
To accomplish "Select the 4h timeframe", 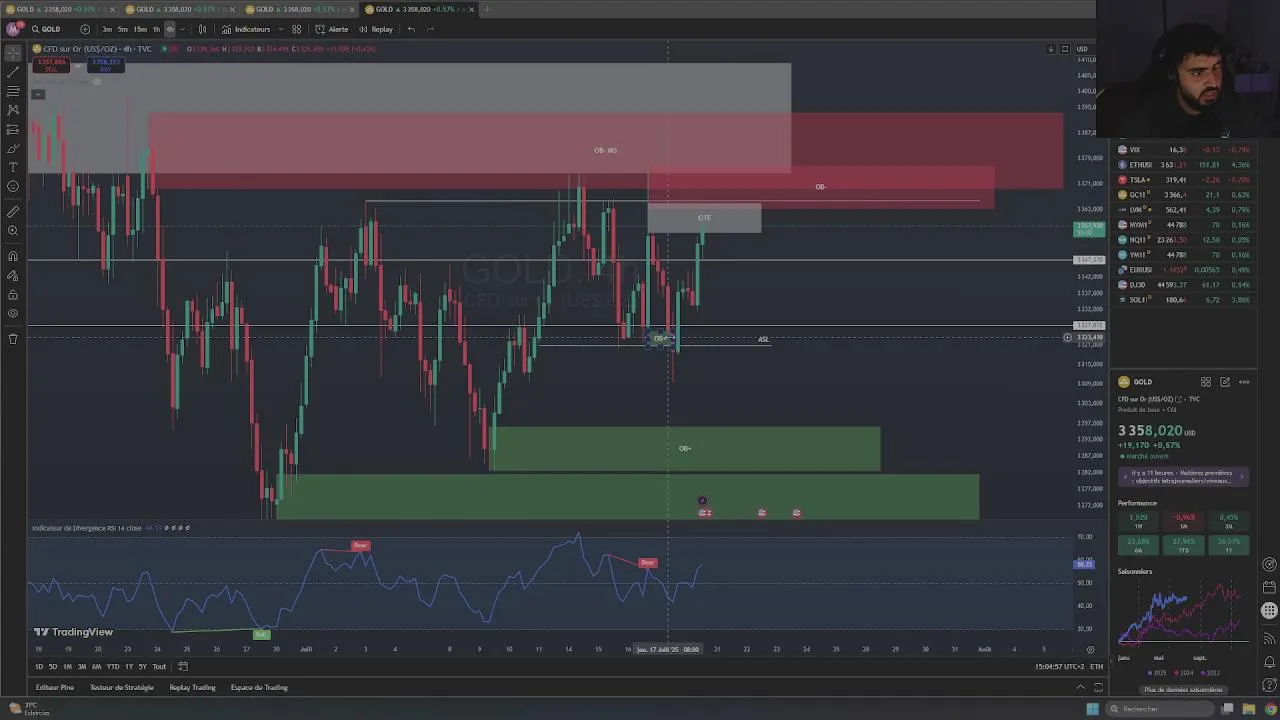I will 170,29.
